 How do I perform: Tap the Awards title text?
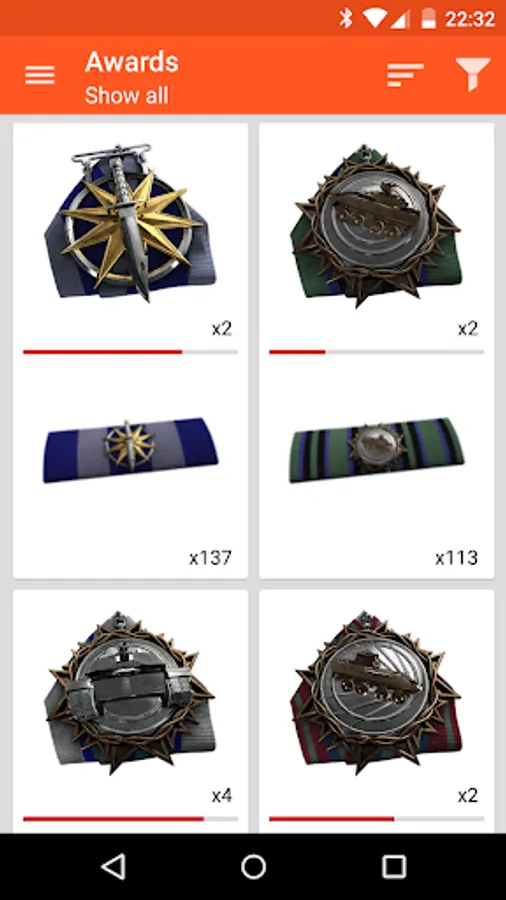pyautogui.click(x=132, y=61)
